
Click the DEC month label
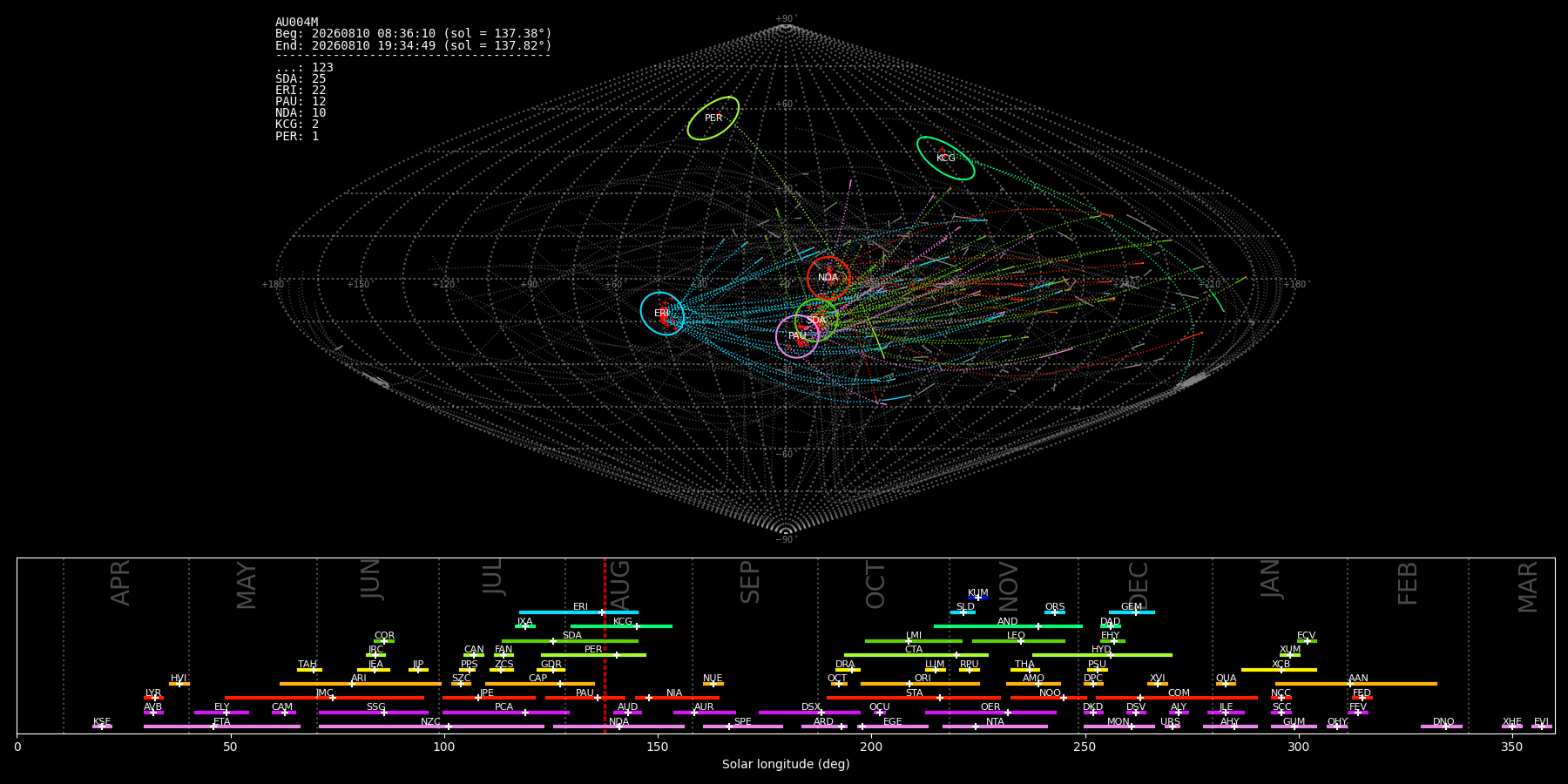click(1139, 585)
